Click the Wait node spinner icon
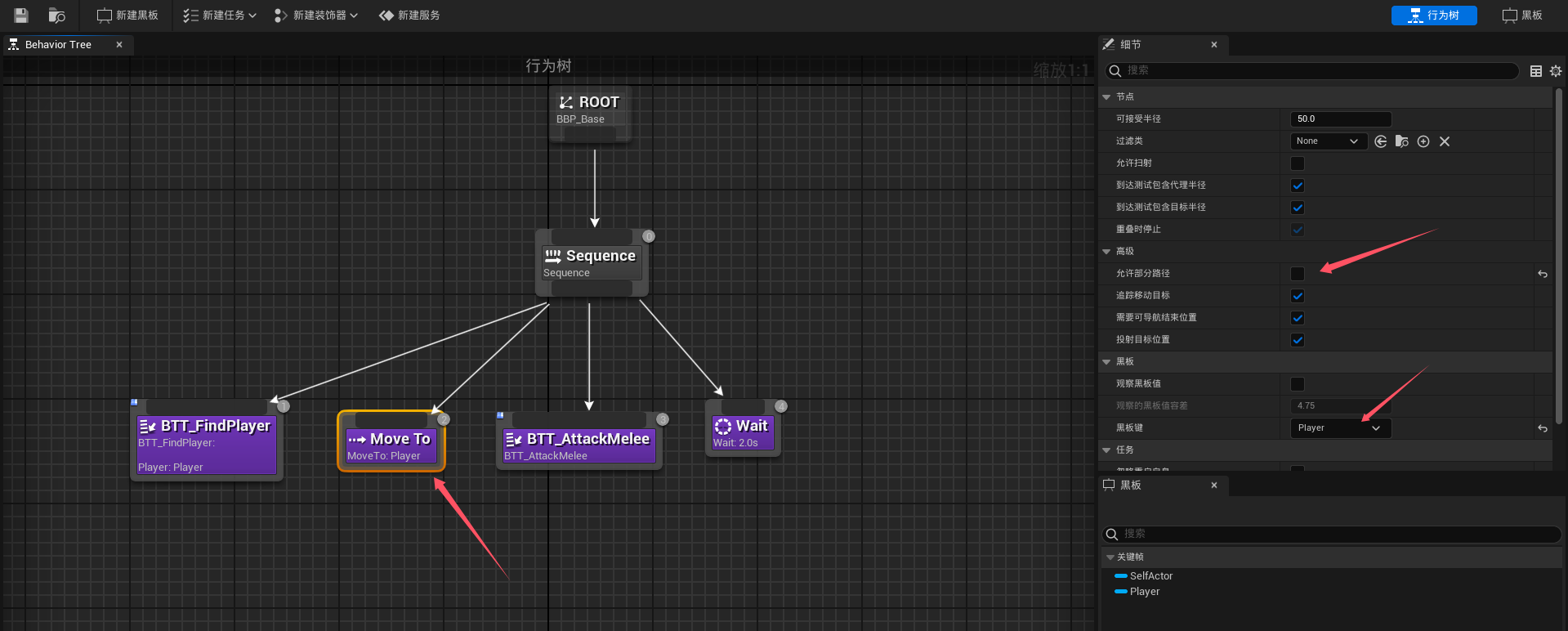 [723, 426]
